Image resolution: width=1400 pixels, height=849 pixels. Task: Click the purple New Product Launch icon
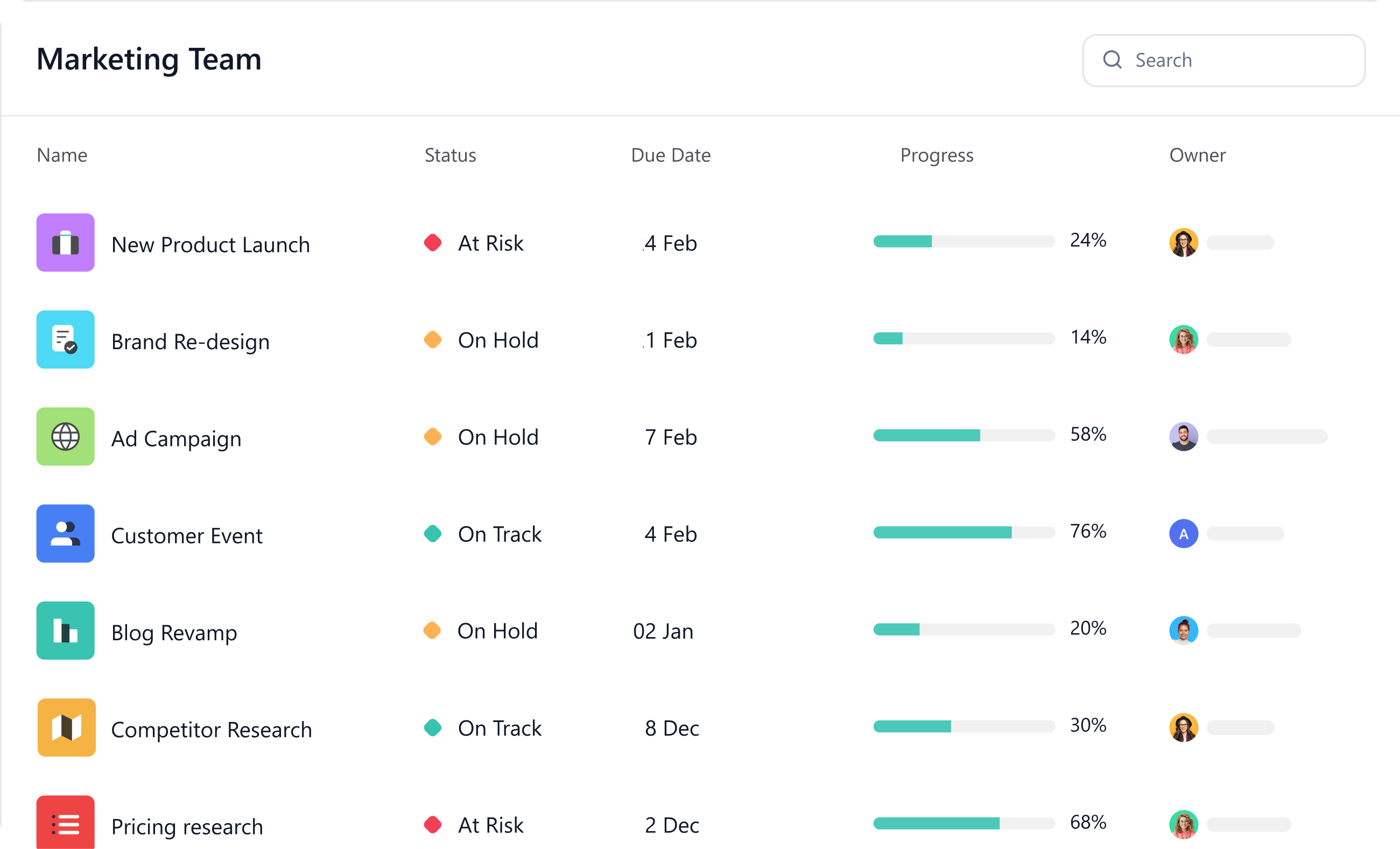click(65, 243)
